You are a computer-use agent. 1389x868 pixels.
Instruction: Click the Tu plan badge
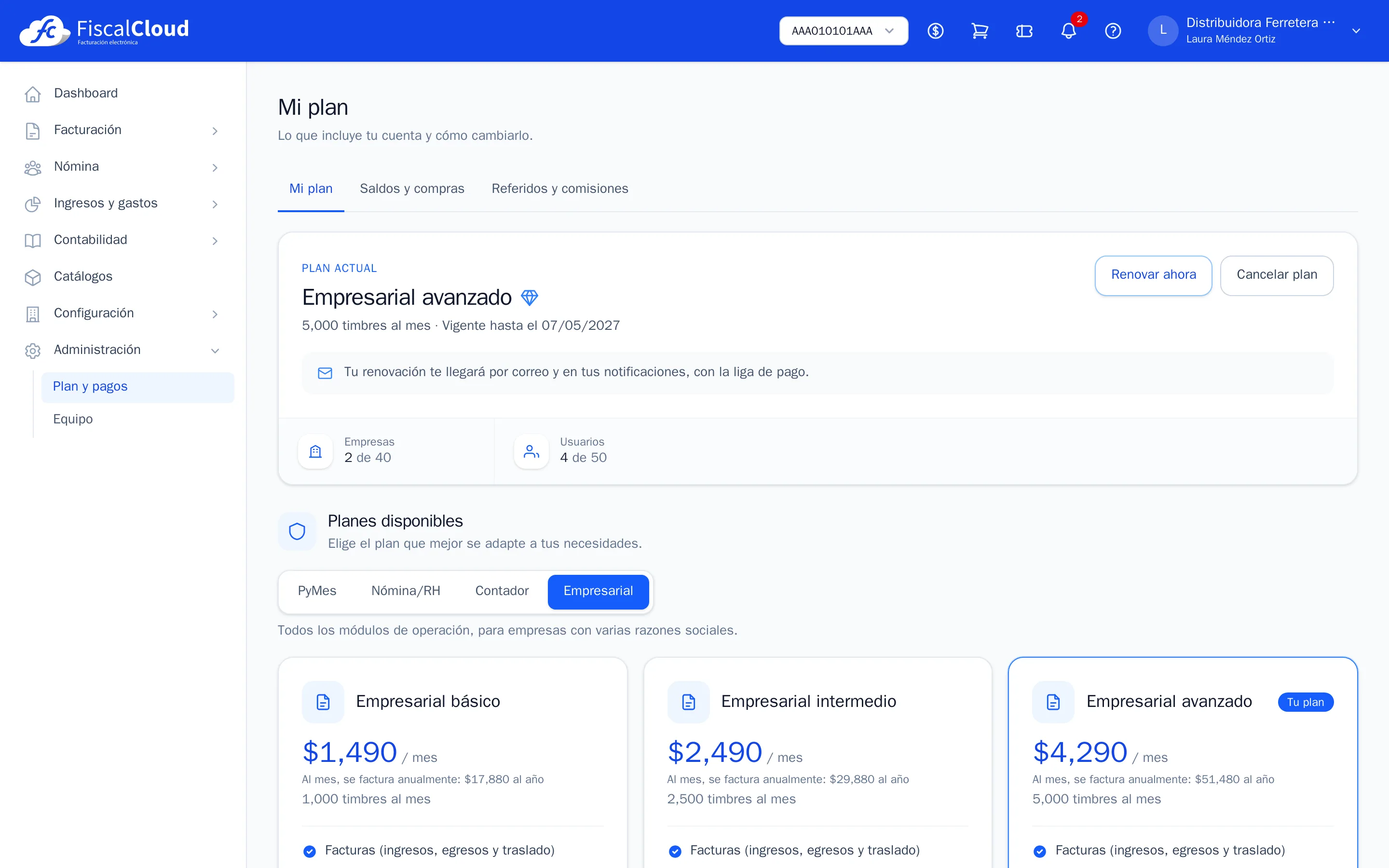[1305, 702]
